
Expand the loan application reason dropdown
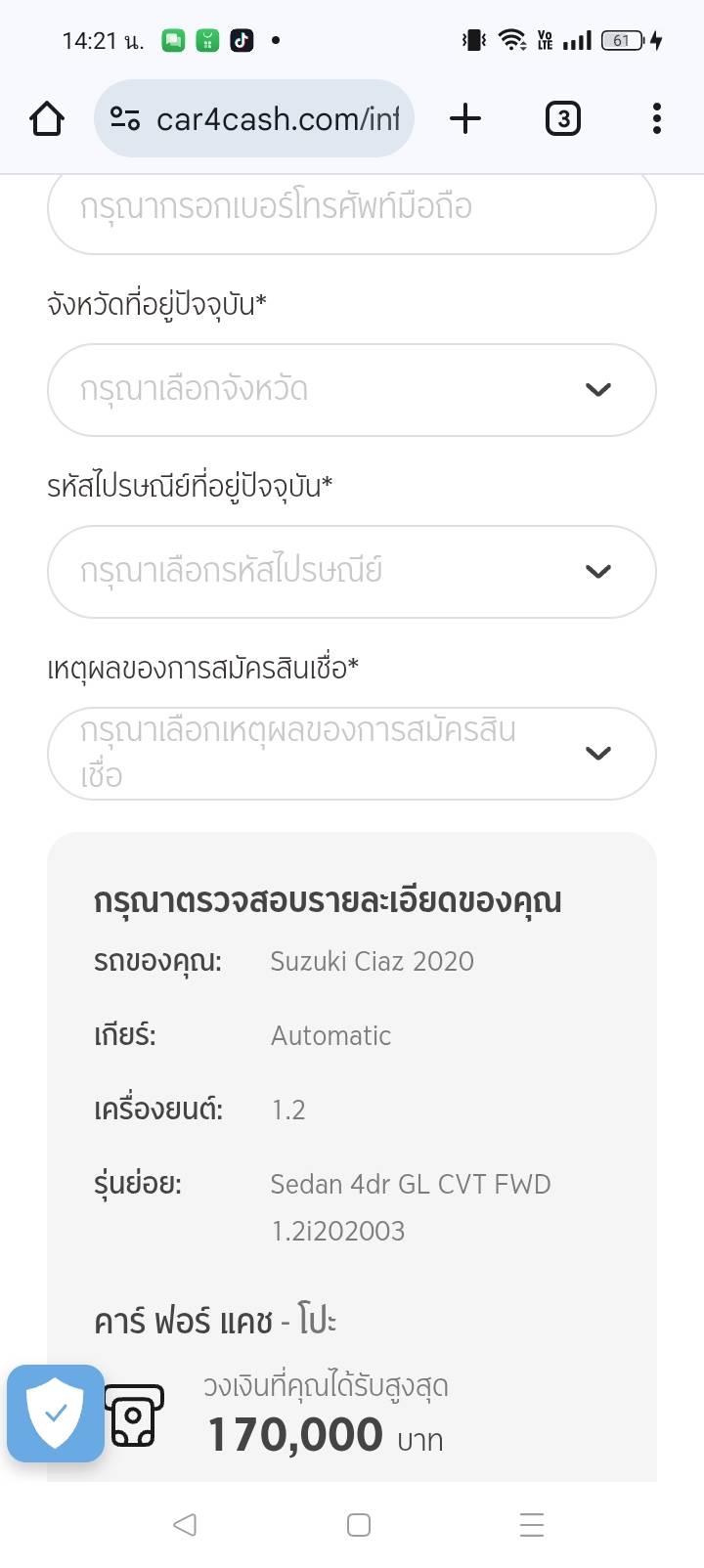click(351, 754)
